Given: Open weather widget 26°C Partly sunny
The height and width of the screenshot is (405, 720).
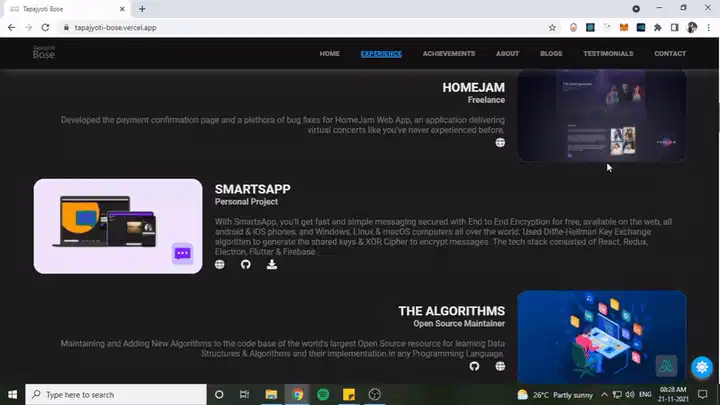Looking at the screenshot, I should [555, 394].
